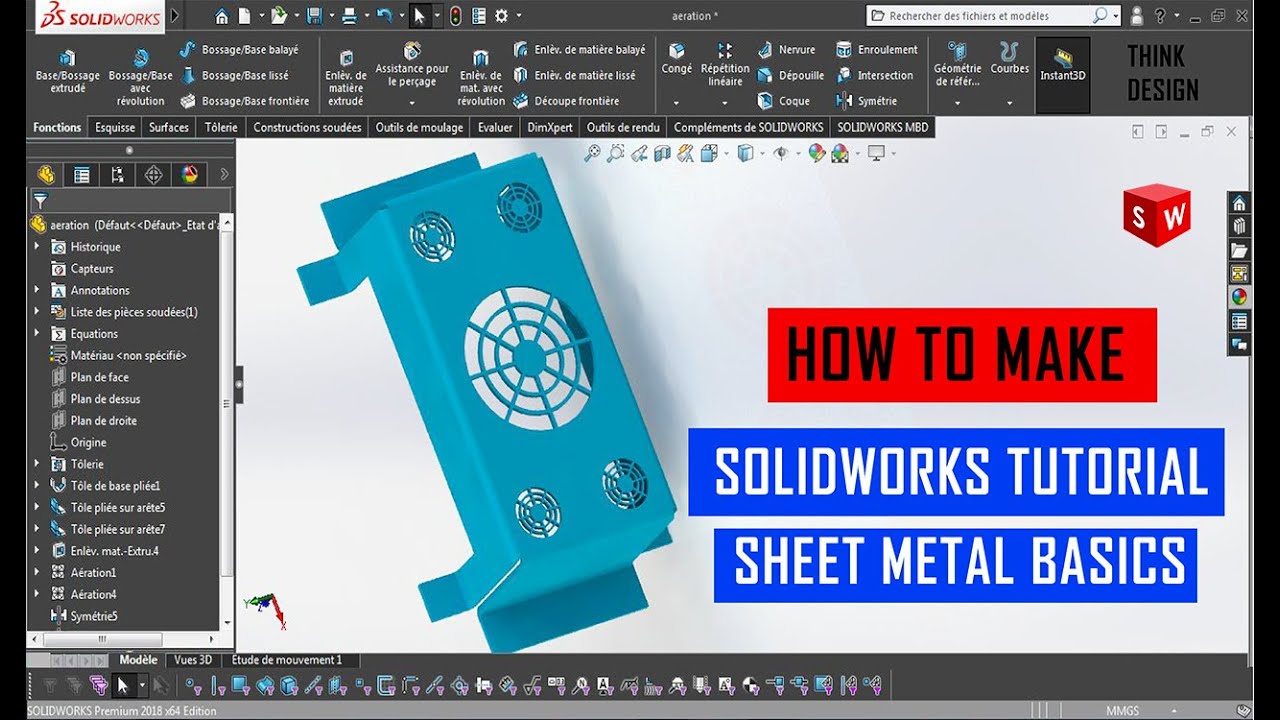Open the Options gear icon
The image size is (1280, 720).
(x=502, y=16)
